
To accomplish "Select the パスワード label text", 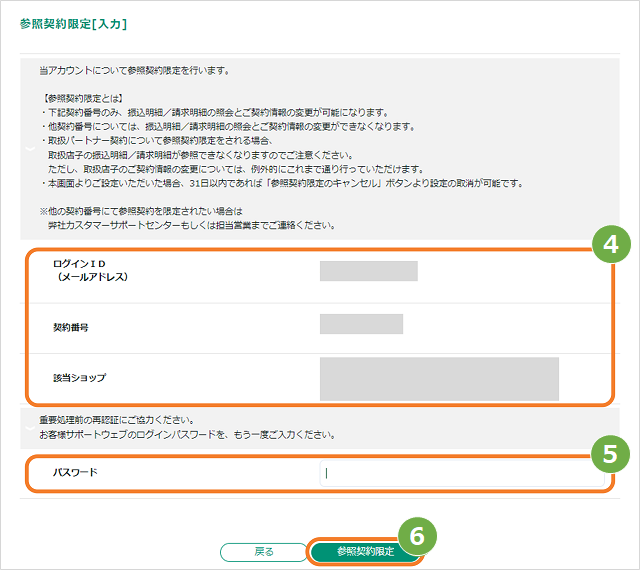I will [x=75, y=472].
